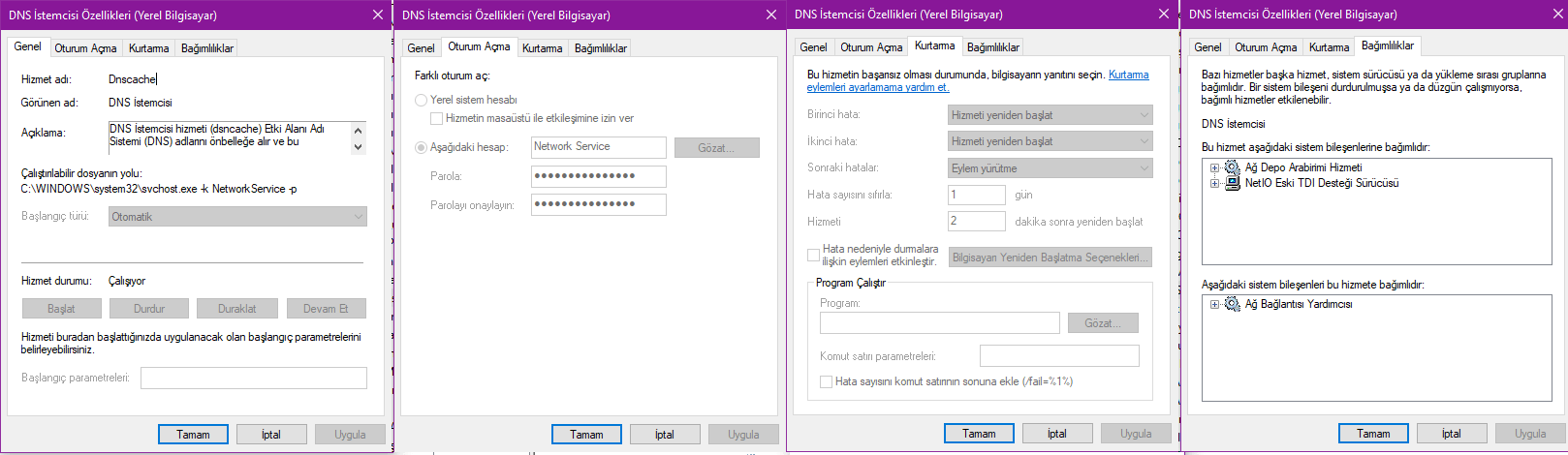1568x455 pixels.
Task: Select the Yerel sistem hesabı radio button
Action: (422, 100)
